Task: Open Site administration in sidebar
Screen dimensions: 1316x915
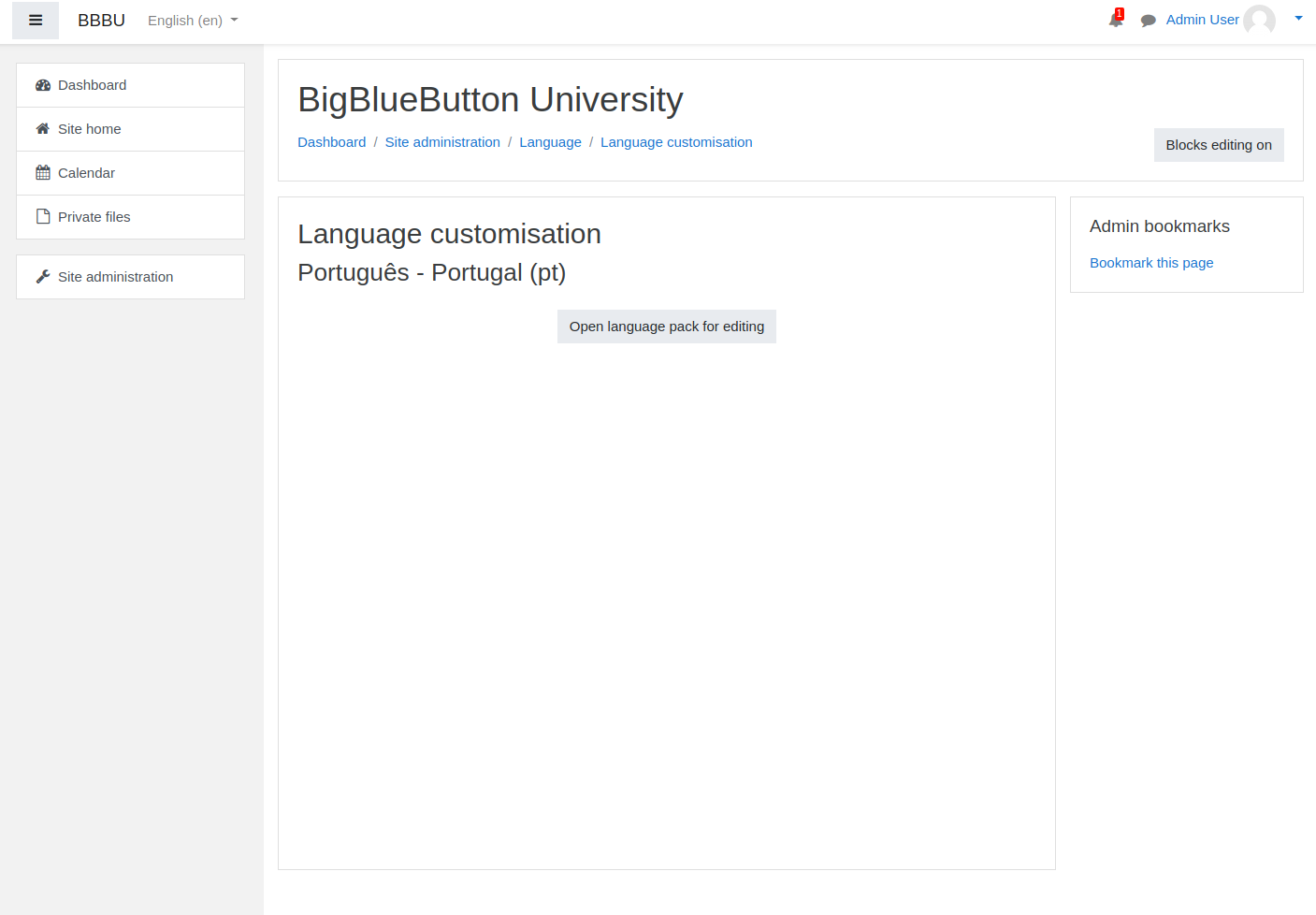Action: click(x=130, y=277)
